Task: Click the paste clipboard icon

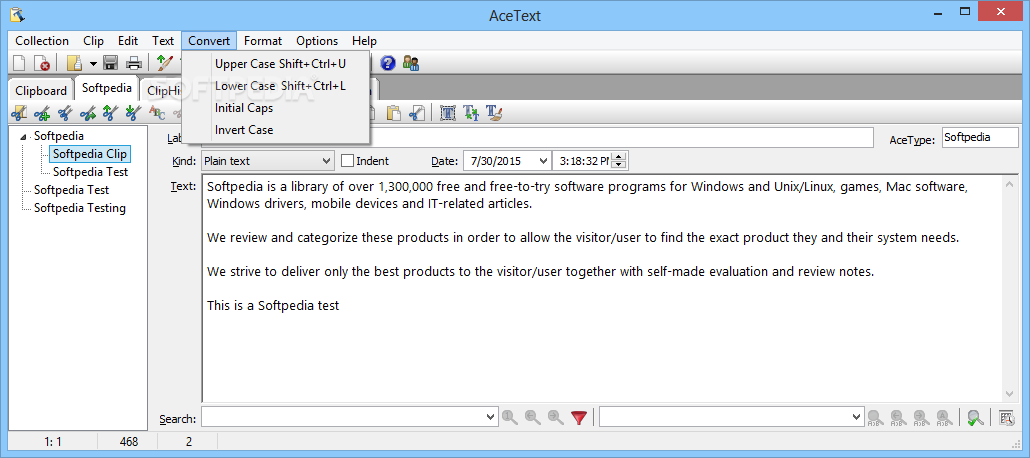Action: point(393,113)
